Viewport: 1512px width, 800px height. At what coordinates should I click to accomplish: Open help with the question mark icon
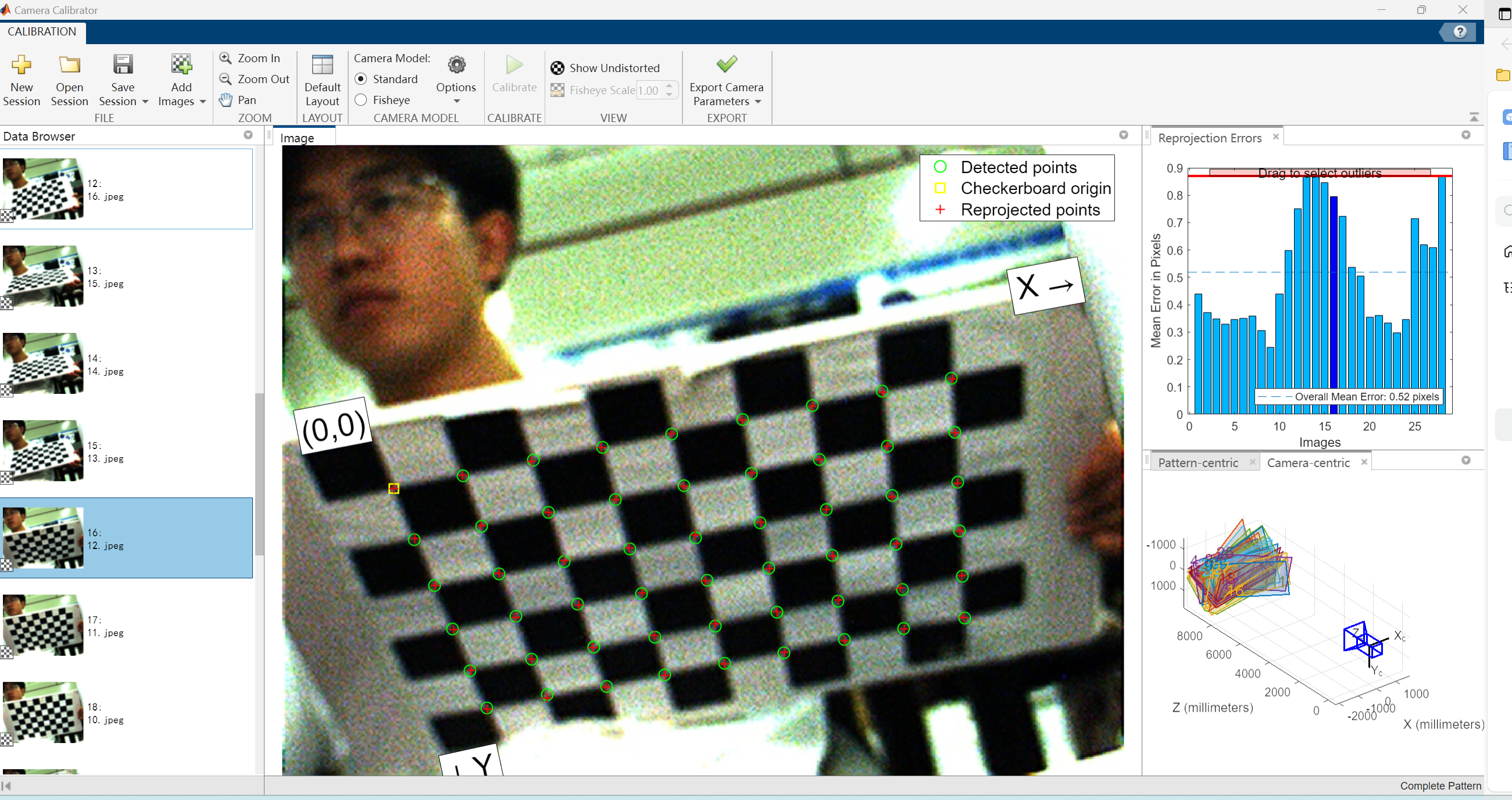point(1460,33)
